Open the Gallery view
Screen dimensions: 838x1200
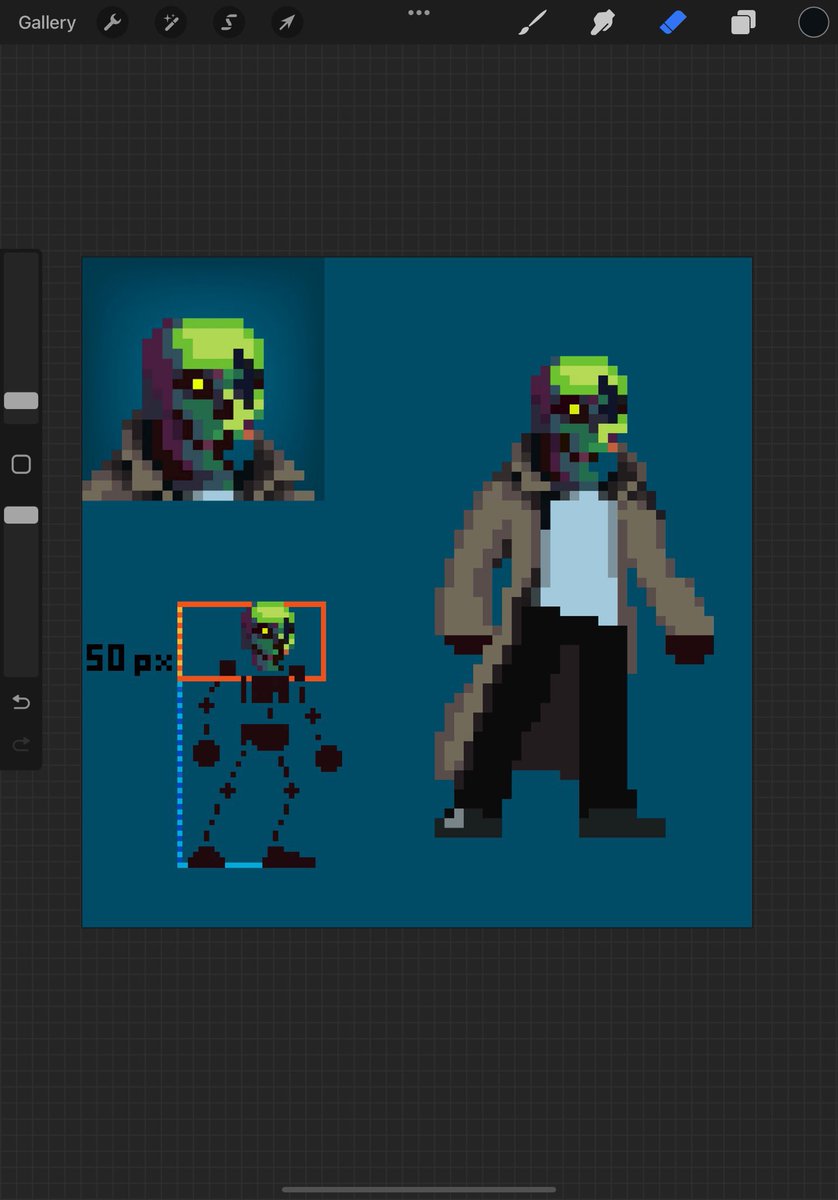click(x=47, y=22)
